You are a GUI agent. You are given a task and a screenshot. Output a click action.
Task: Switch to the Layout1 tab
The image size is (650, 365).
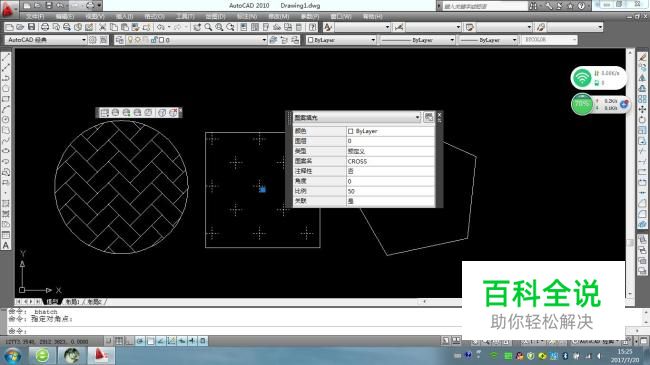point(73,302)
